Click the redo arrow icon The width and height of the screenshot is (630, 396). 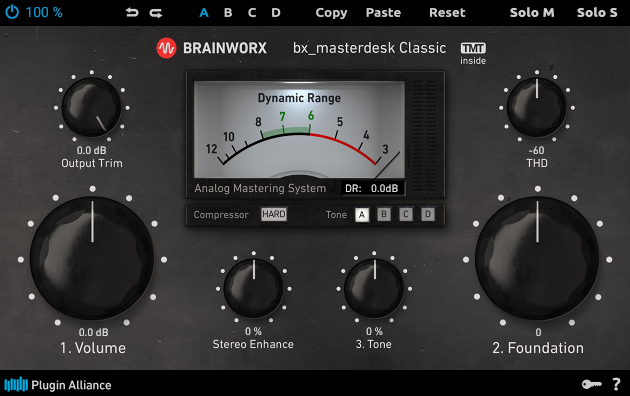[x=156, y=13]
